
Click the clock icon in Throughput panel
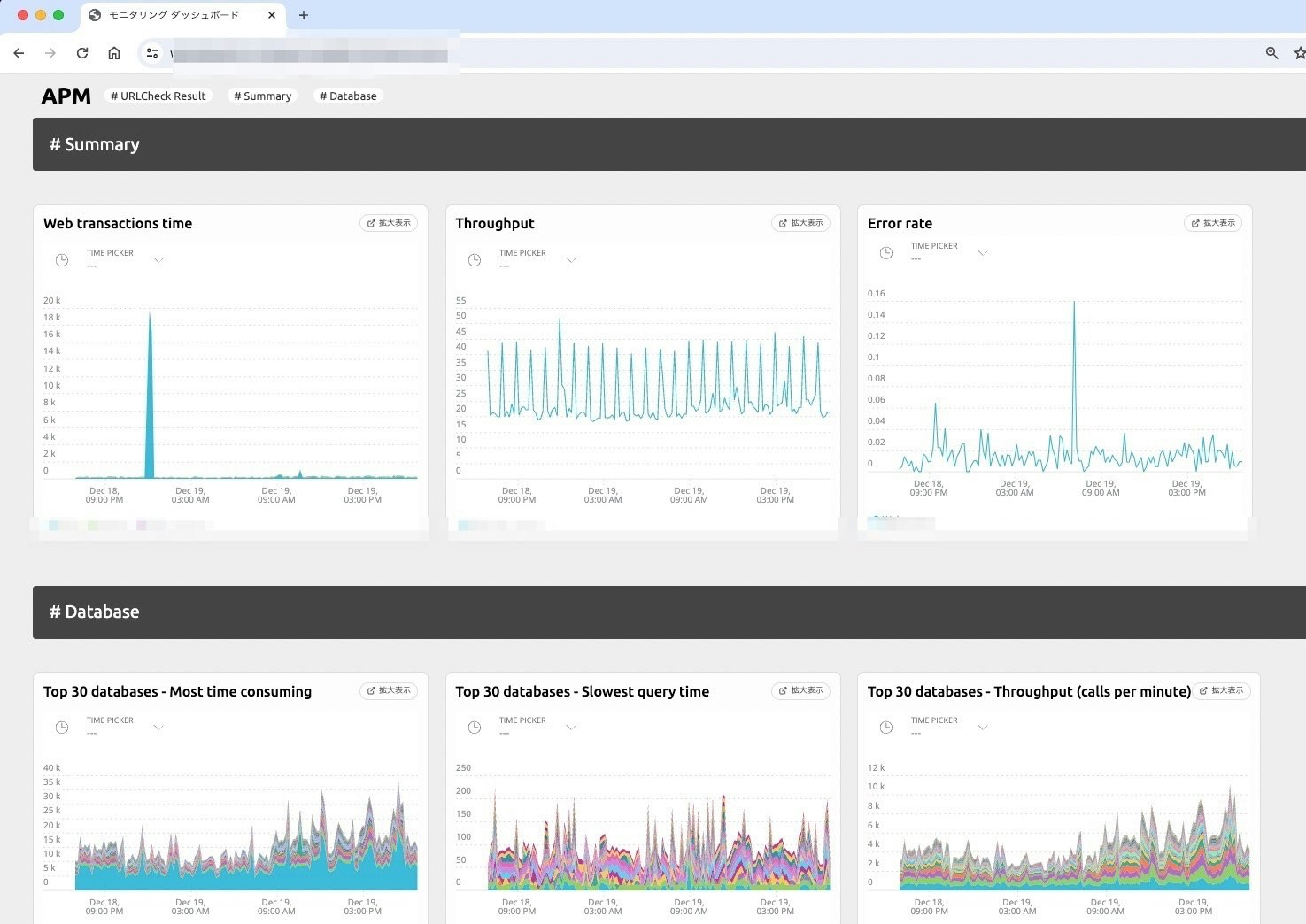(475, 260)
